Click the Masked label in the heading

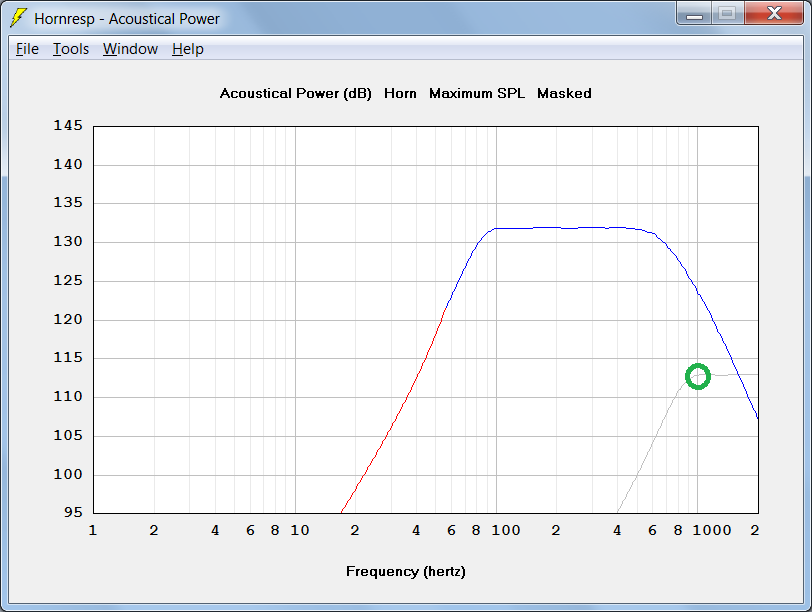(x=564, y=94)
